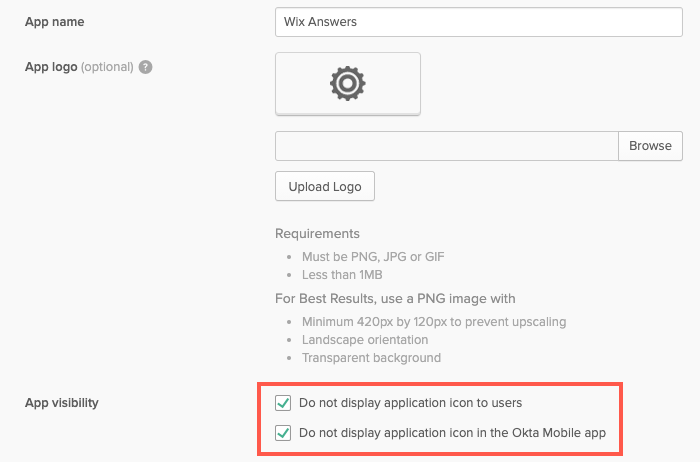Click the empty logo file path field

coord(447,146)
